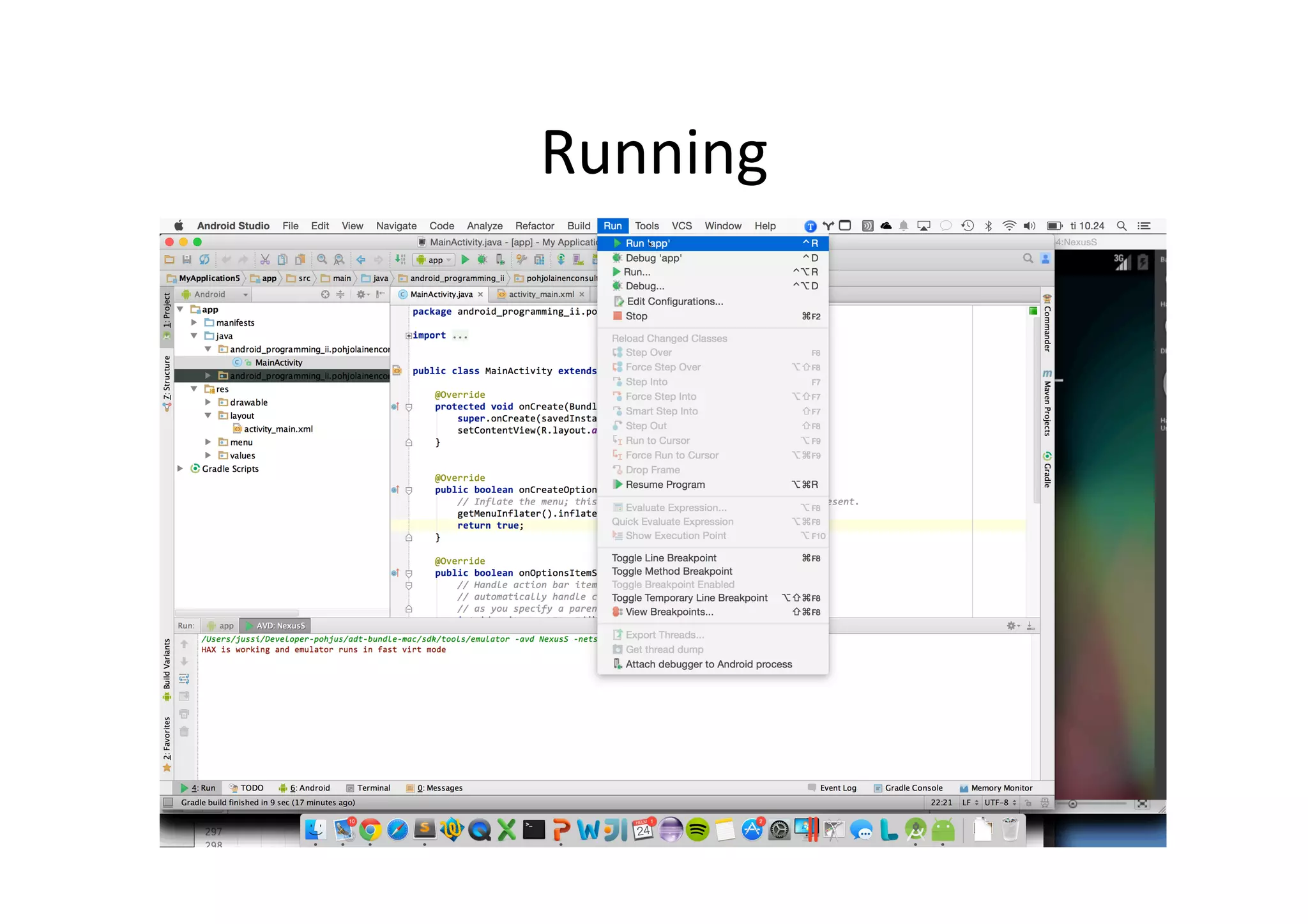This screenshot has width=1308, height=924.
Task: Choose Stop from Run menu
Action: (x=713, y=316)
